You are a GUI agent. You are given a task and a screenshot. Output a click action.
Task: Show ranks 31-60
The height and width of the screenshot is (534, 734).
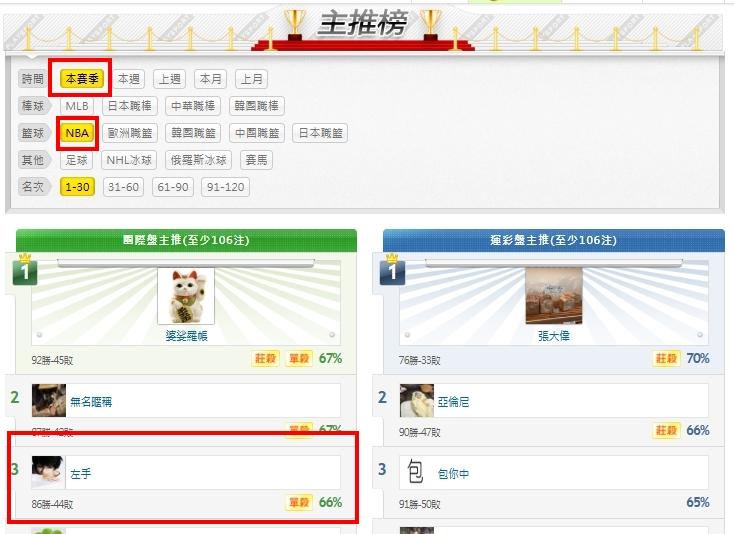coord(123,187)
